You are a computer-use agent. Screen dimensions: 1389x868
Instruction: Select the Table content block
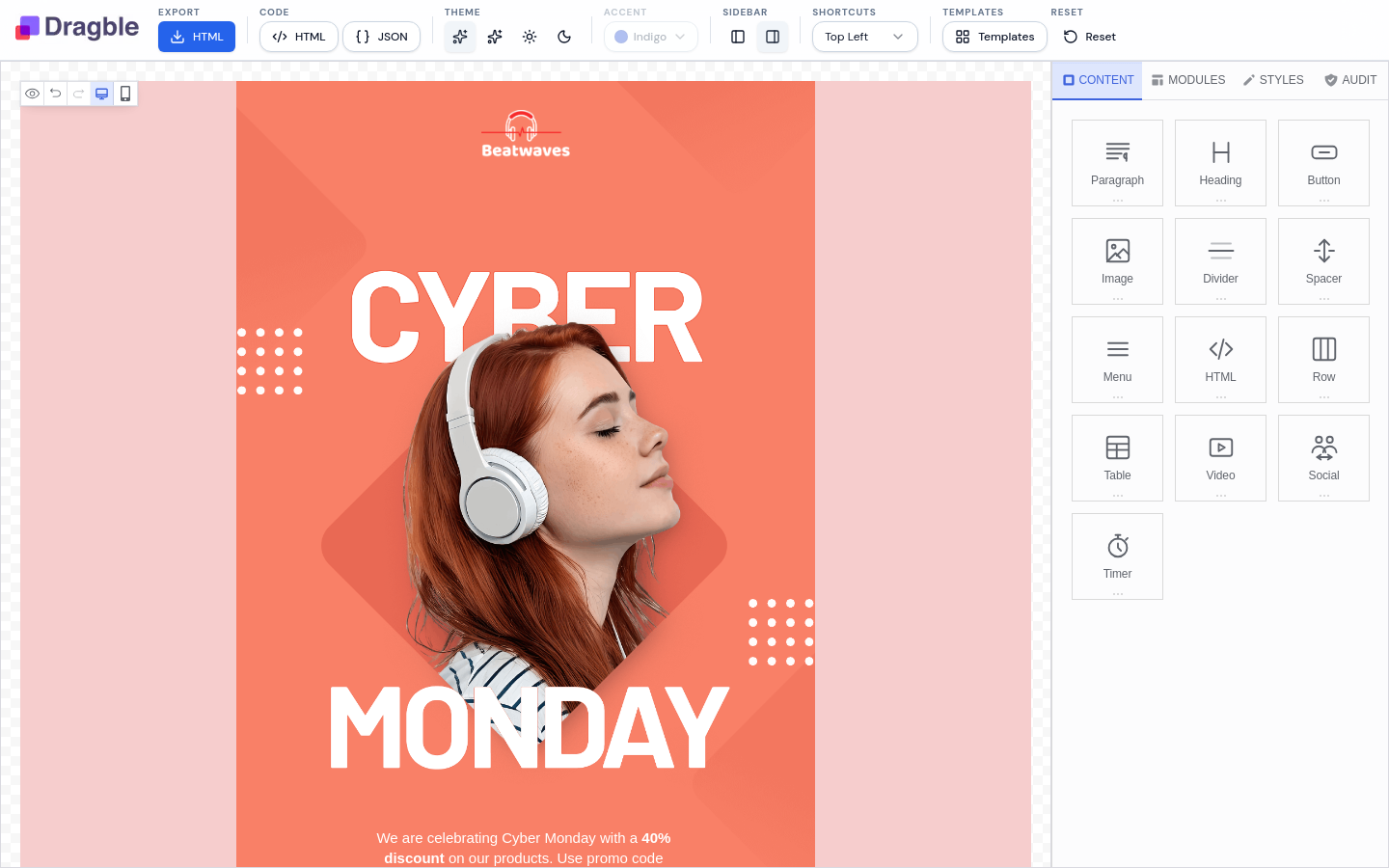pyautogui.click(x=1117, y=458)
